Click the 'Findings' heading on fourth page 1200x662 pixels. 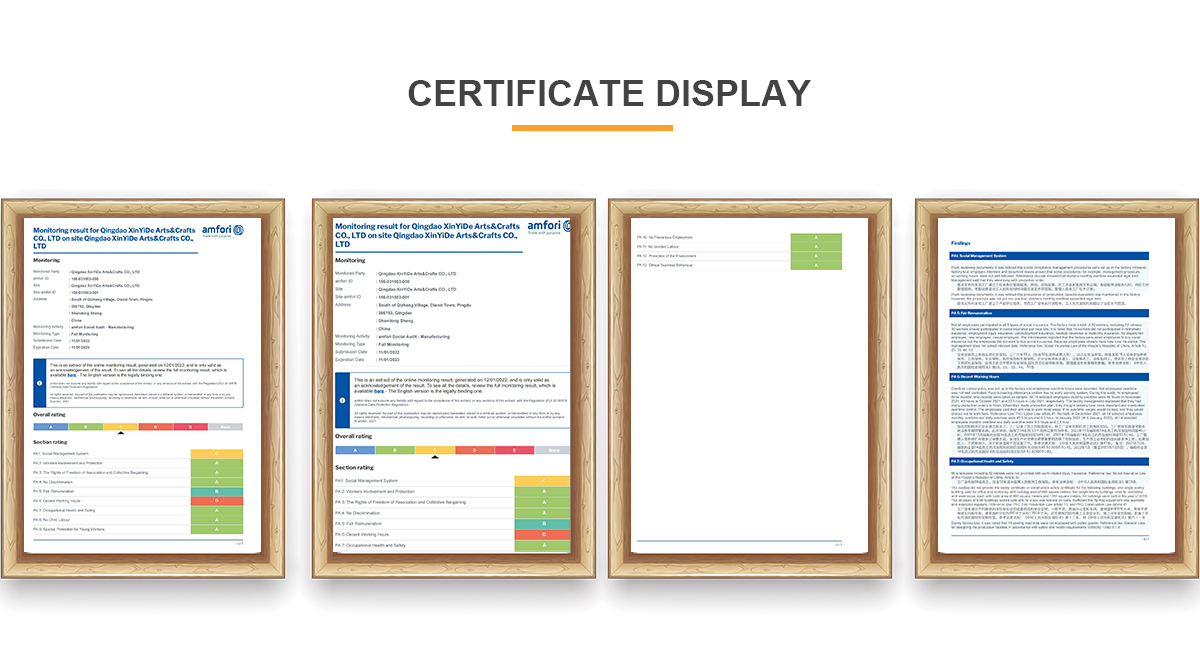[961, 243]
